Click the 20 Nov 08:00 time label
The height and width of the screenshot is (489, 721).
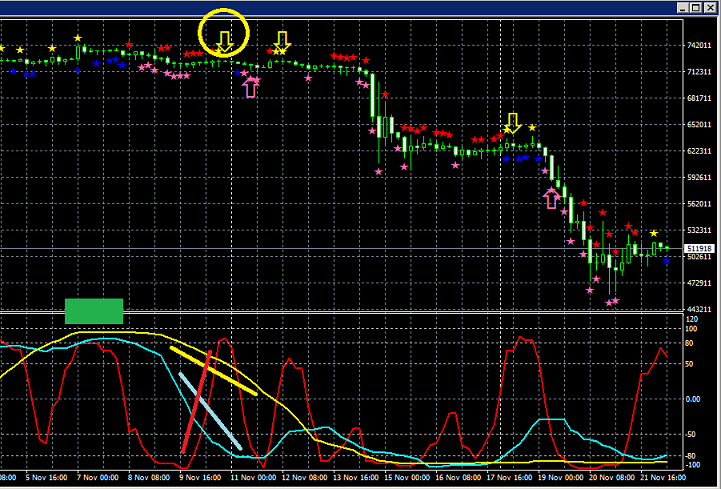(612, 477)
